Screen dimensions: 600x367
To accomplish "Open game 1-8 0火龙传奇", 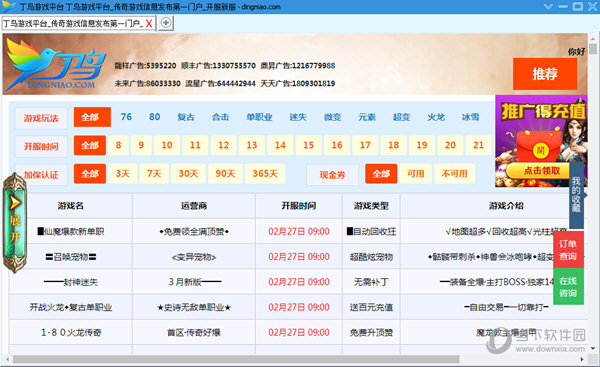I will [71, 333].
